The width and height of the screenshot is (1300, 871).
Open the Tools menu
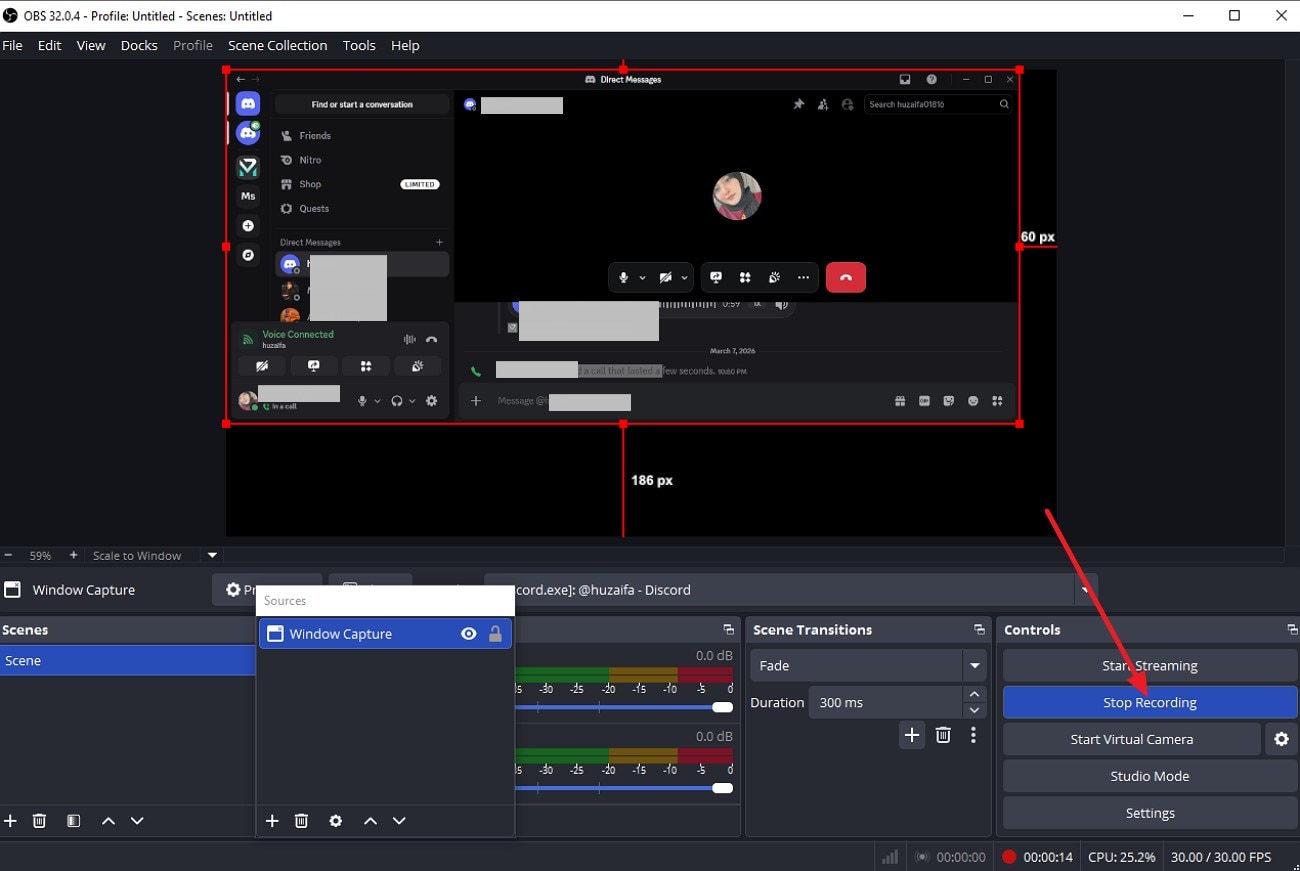click(x=359, y=45)
